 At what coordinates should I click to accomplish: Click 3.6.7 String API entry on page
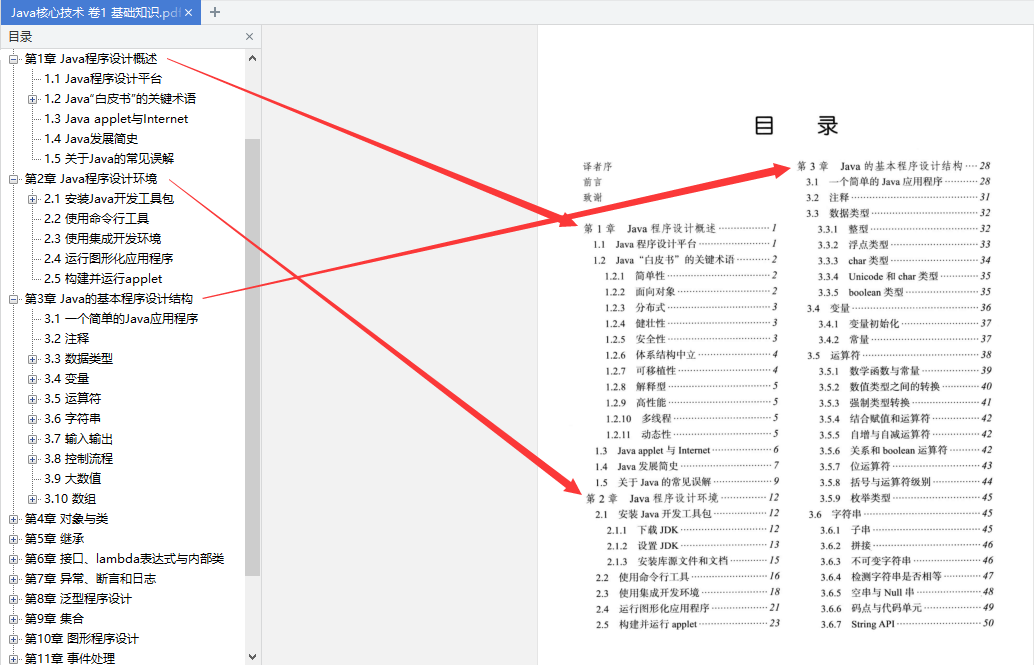pyautogui.click(x=907, y=624)
